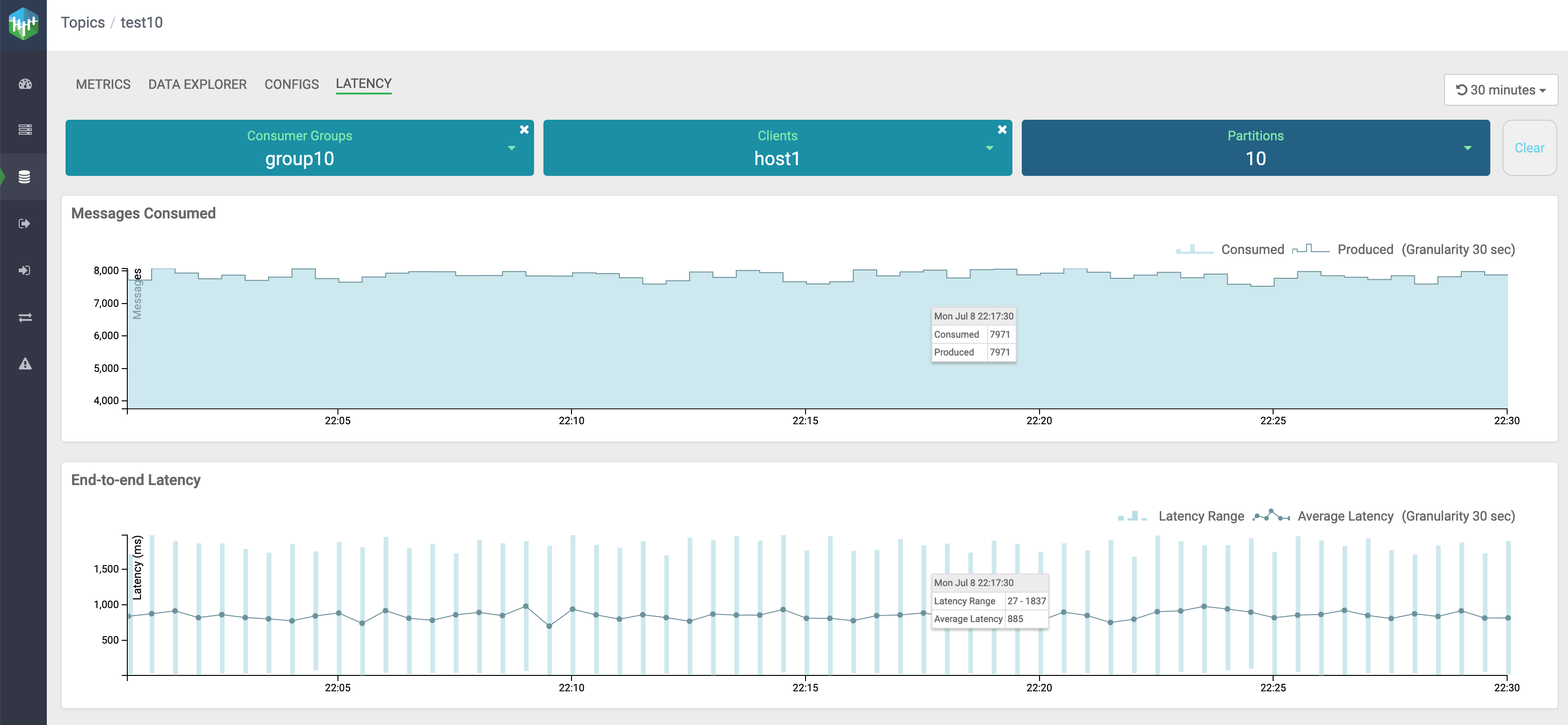Open the replication swap-arrows sidebar icon

(x=25, y=318)
